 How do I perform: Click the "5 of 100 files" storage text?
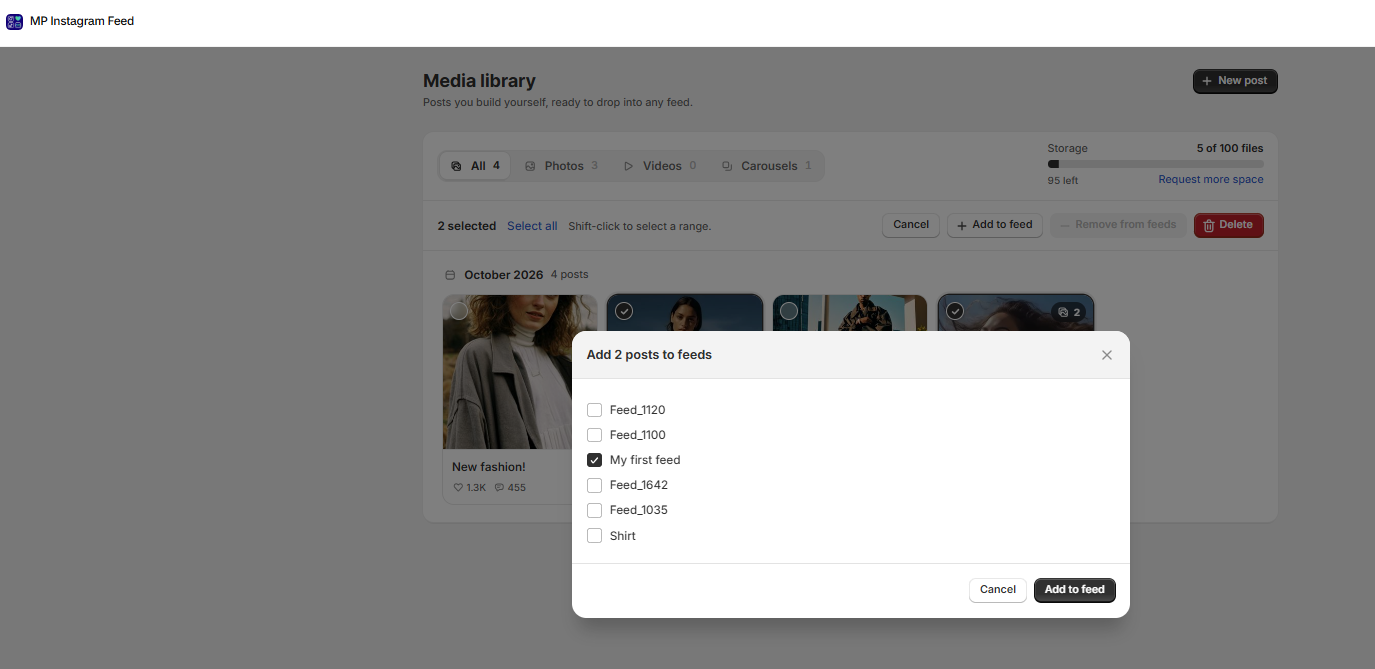[1230, 148]
